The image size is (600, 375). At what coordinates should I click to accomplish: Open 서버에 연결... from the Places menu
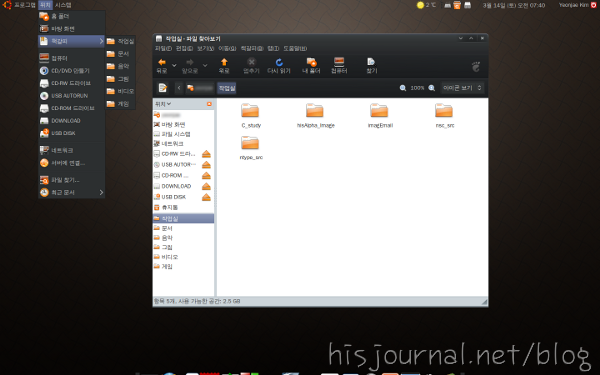point(72,163)
